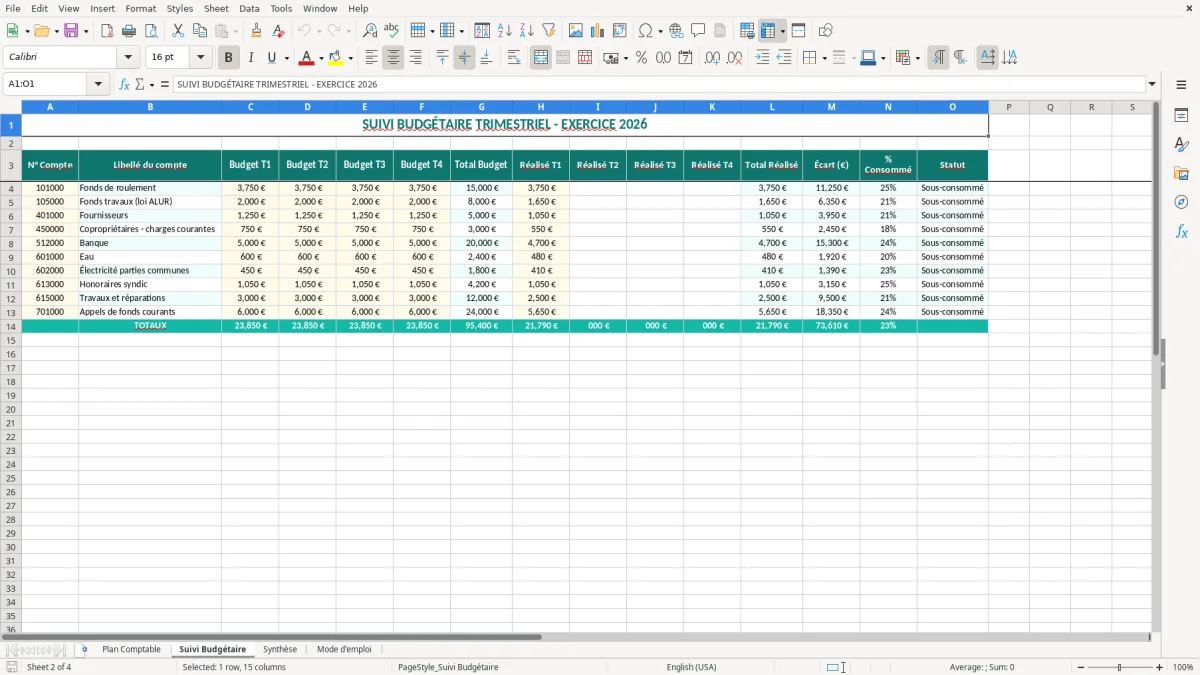Click column header G
This screenshot has width=1200, height=675.
(481, 107)
